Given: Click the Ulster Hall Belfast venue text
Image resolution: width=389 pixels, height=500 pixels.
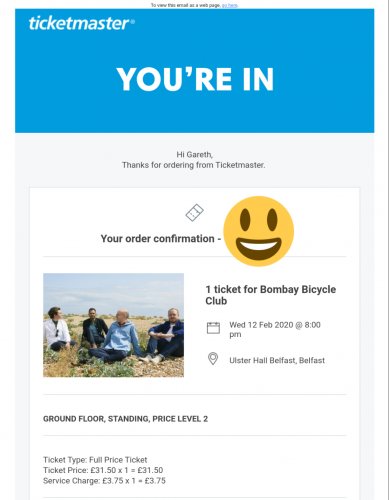Looking at the screenshot, I should (277, 360).
